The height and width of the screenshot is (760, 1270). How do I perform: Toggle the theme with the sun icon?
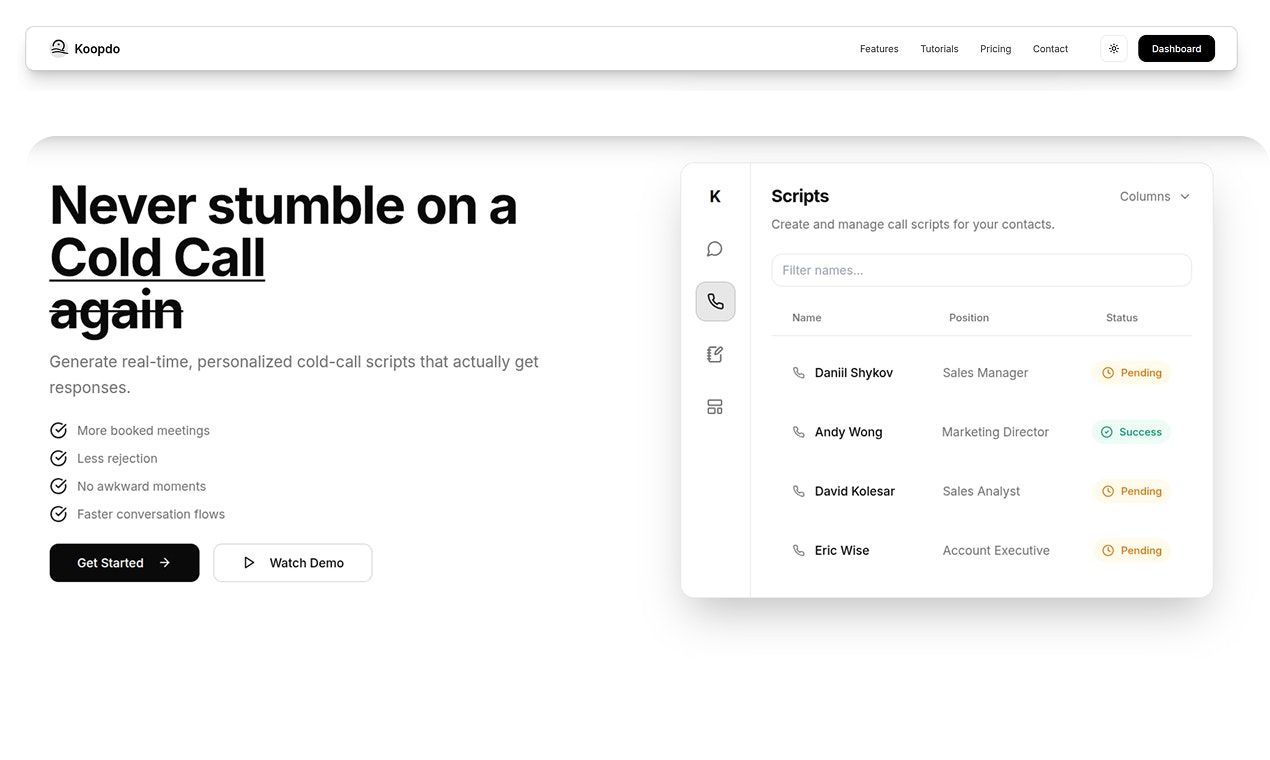pyautogui.click(x=1113, y=48)
